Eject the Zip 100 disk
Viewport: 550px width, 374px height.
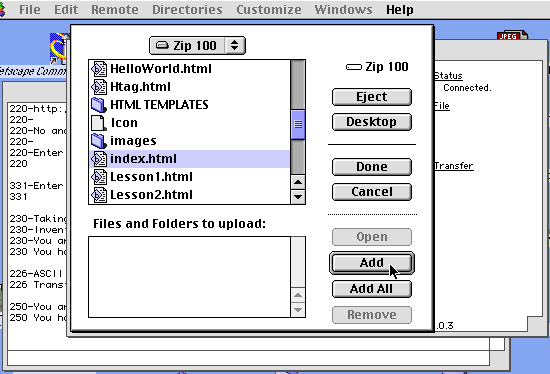coord(372,97)
